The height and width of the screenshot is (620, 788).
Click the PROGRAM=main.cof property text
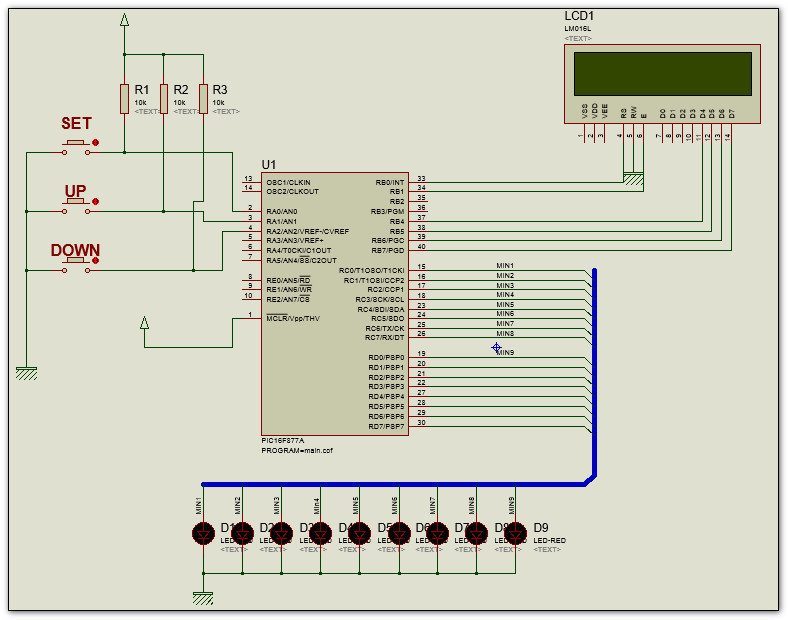pos(297,451)
